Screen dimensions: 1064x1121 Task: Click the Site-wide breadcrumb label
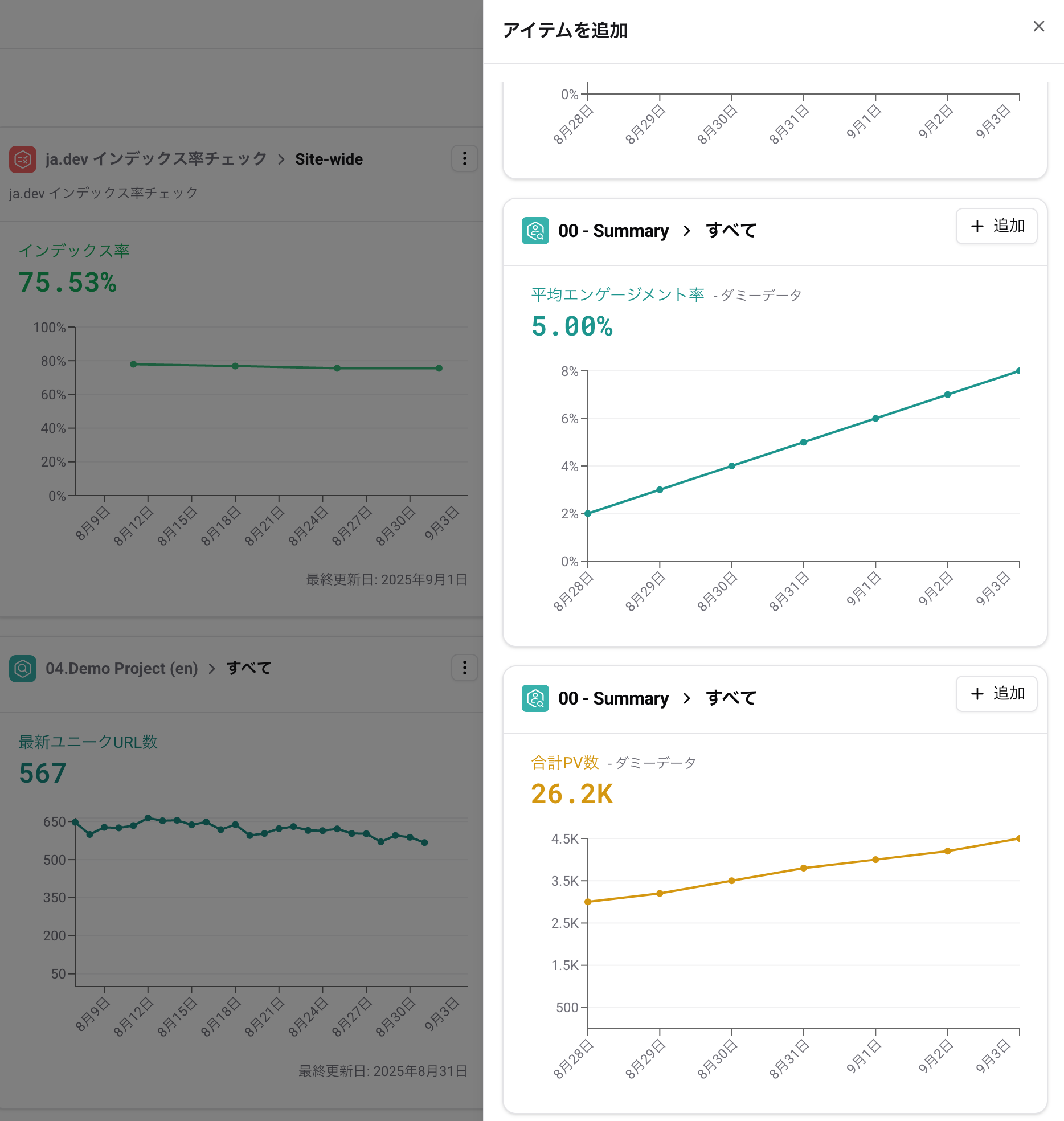[329, 159]
